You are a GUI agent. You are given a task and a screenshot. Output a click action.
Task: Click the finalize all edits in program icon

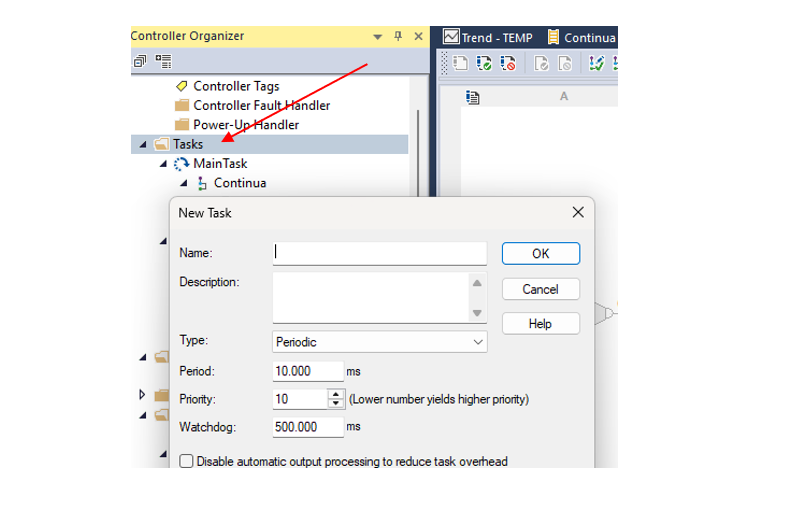[x=596, y=63]
